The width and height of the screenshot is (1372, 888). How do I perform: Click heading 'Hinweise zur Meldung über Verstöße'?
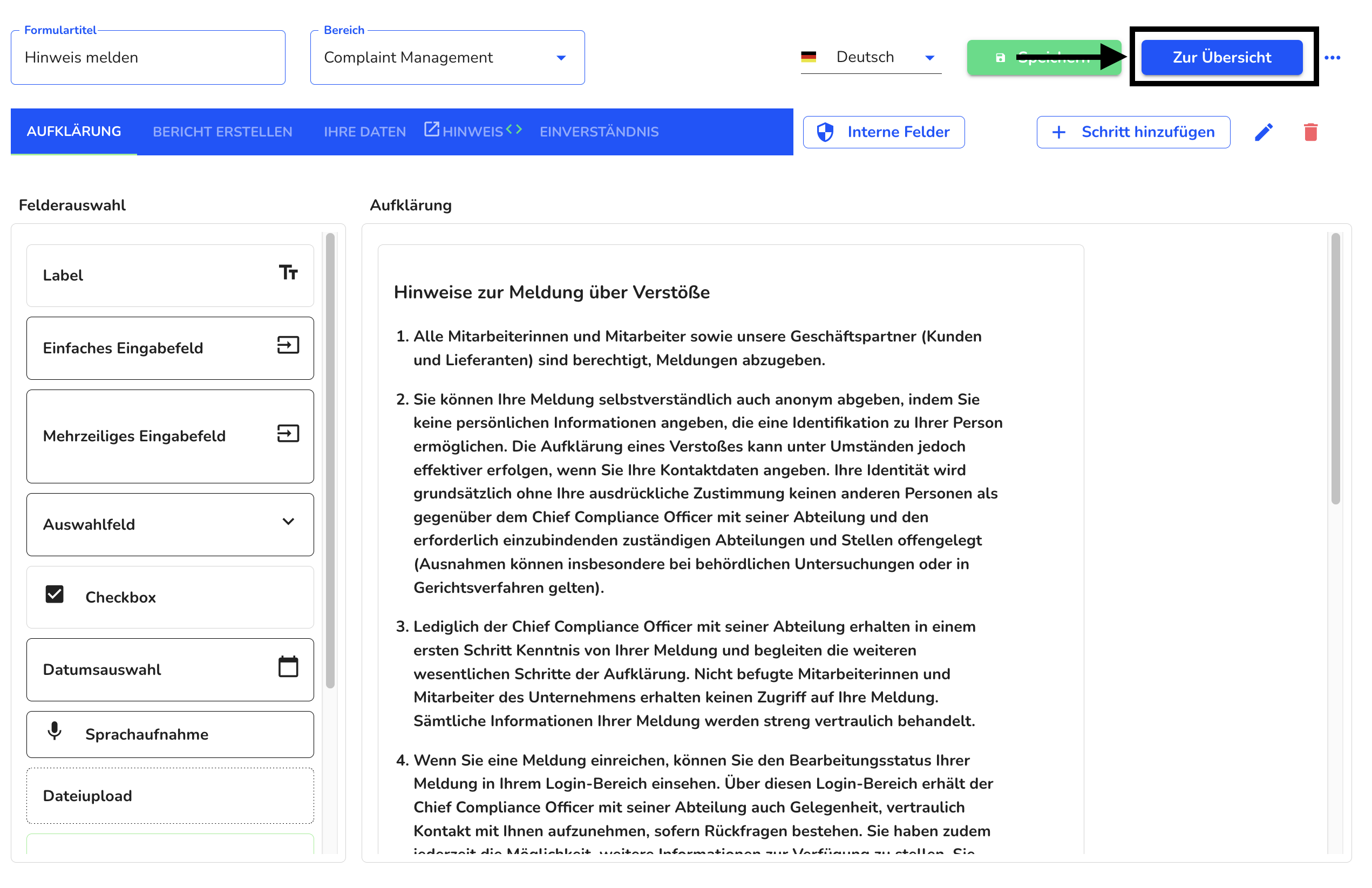coord(551,292)
